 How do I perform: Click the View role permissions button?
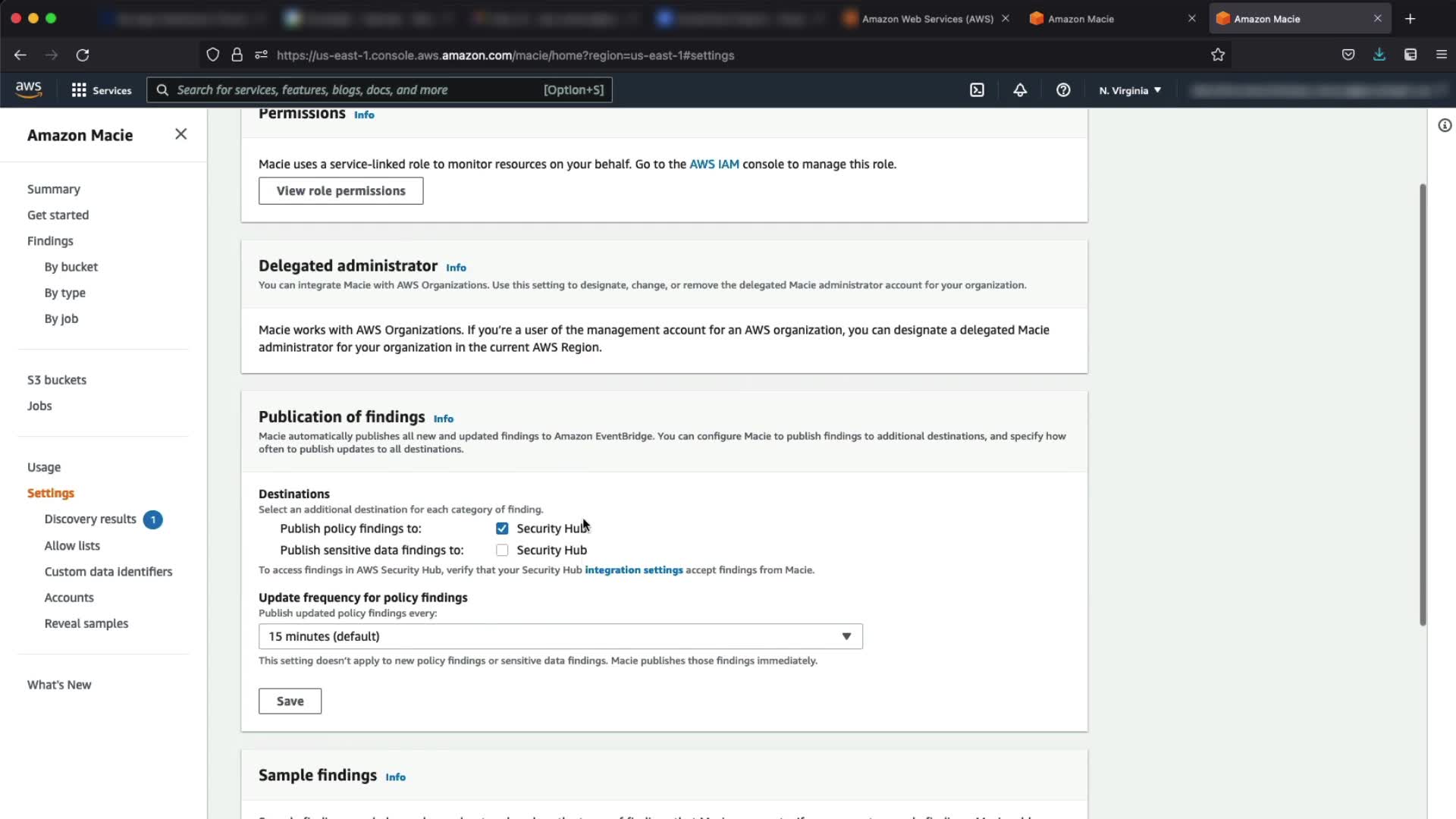(x=340, y=191)
